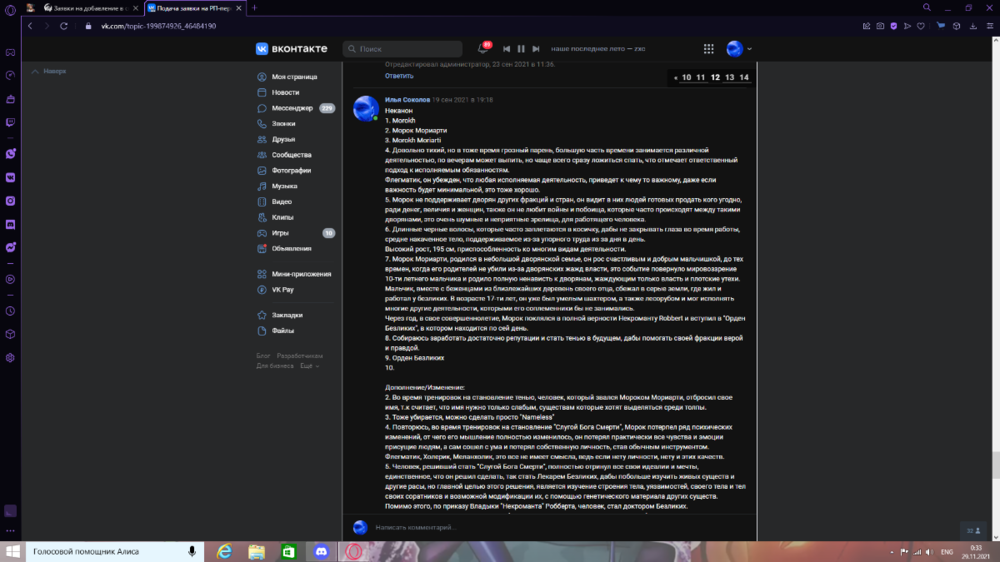Click Ответить under the edited post

coord(399,76)
